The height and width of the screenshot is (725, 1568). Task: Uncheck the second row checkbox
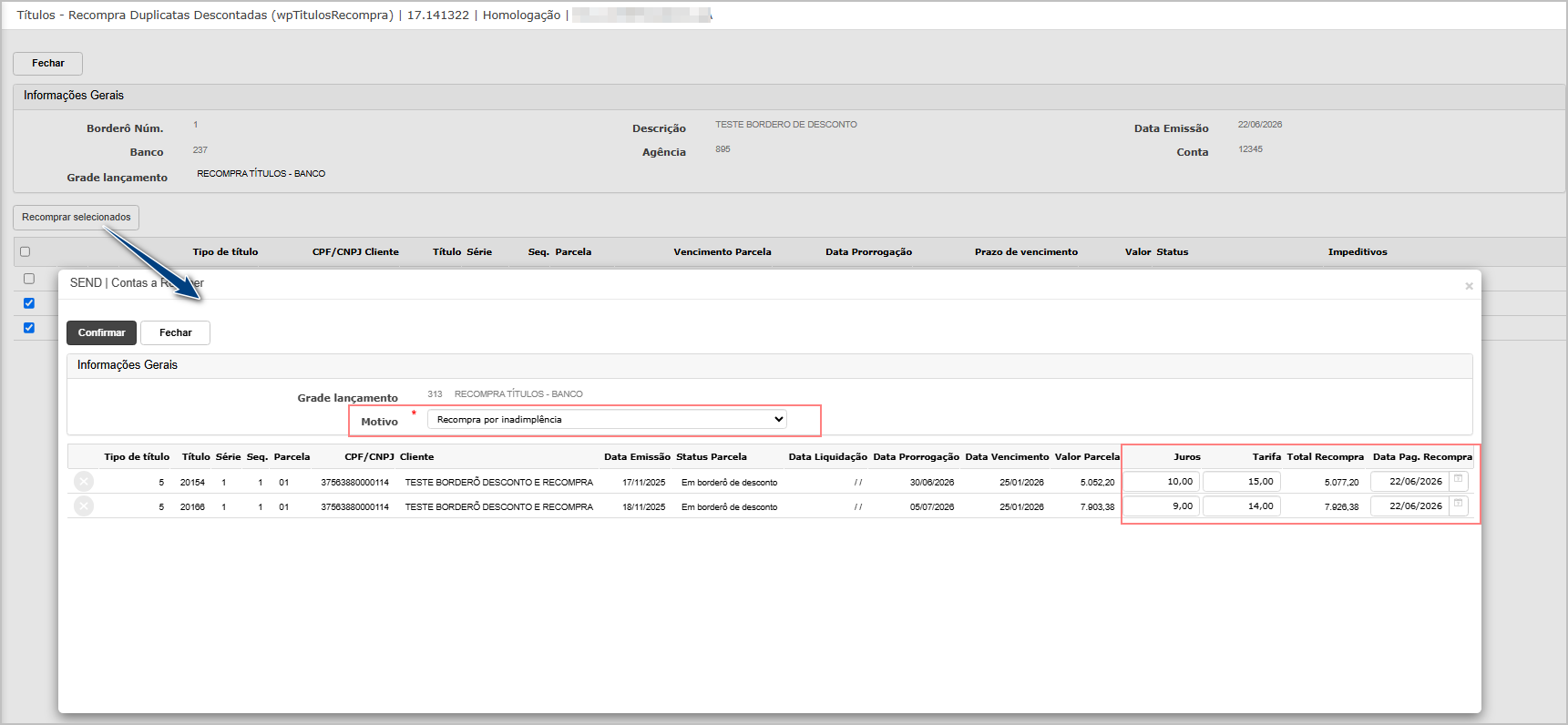click(29, 303)
